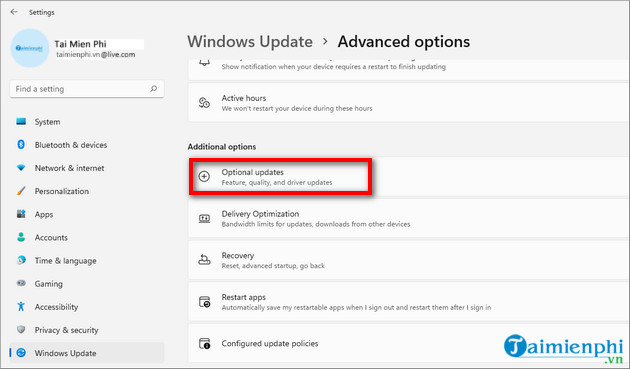The height and width of the screenshot is (369, 630).
Task: Click 'Feature, quality, and driver updates' text
Action: [x=277, y=182]
